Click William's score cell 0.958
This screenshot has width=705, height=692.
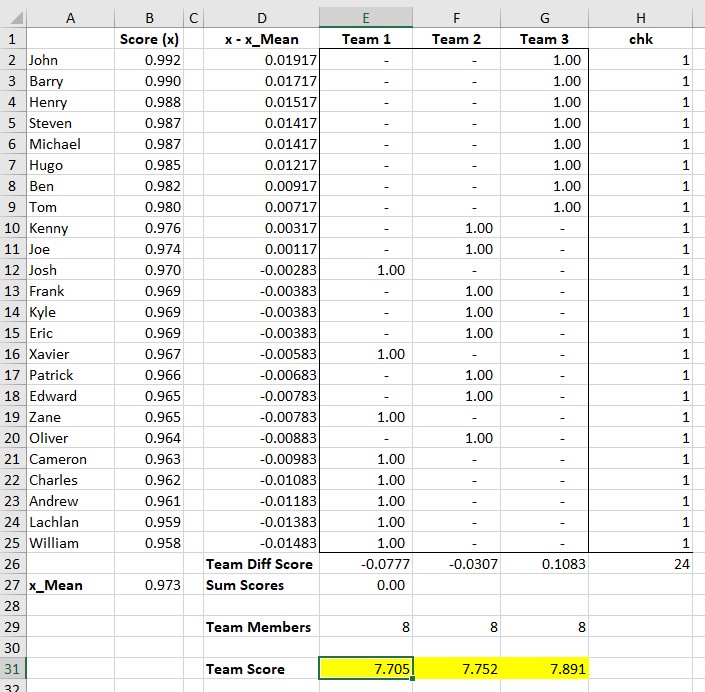pos(148,543)
